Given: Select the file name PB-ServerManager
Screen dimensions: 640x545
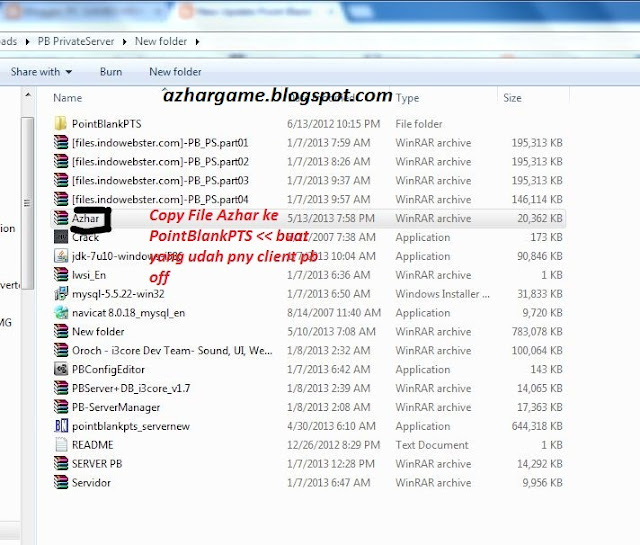Looking at the screenshot, I should coord(116,407).
